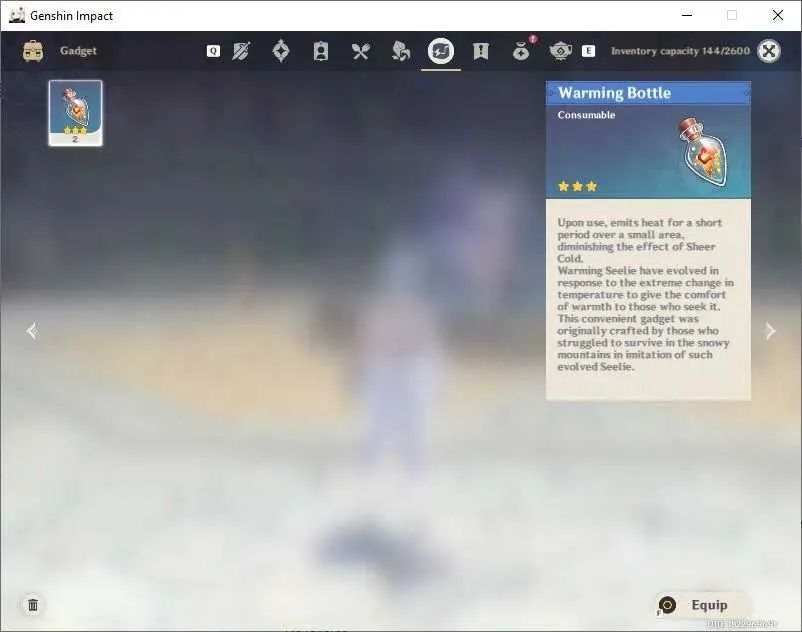This screenshot has width=802, height=632.
Task: Open the Character Development Items tab
Action: click(x=321, y=51)
